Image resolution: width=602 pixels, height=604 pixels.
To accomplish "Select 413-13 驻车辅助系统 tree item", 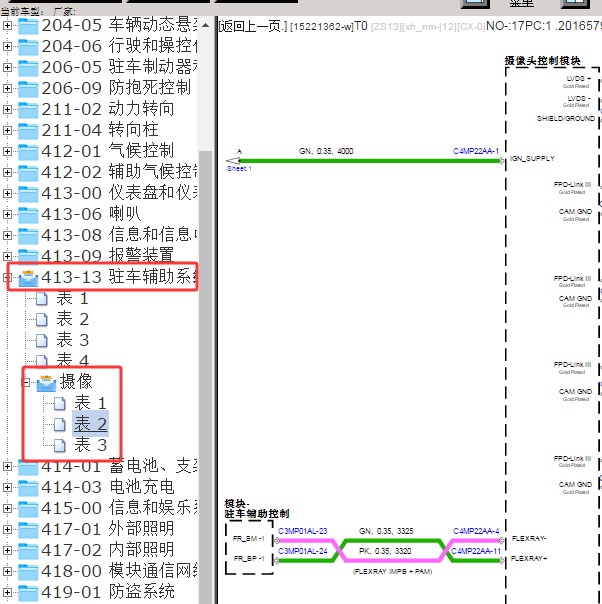I will [119, 277].
